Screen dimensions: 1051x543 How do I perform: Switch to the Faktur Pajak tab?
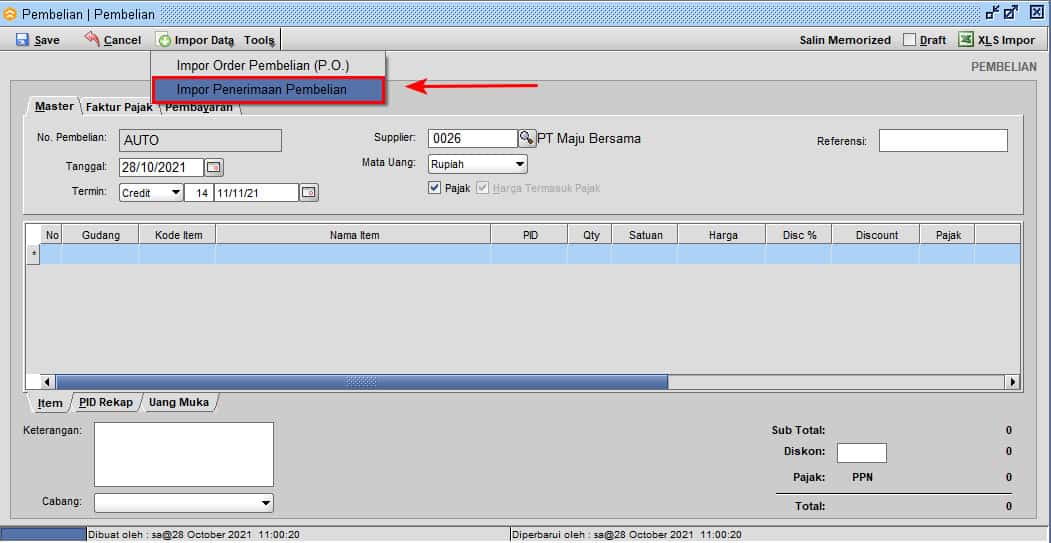pos(118,107)
